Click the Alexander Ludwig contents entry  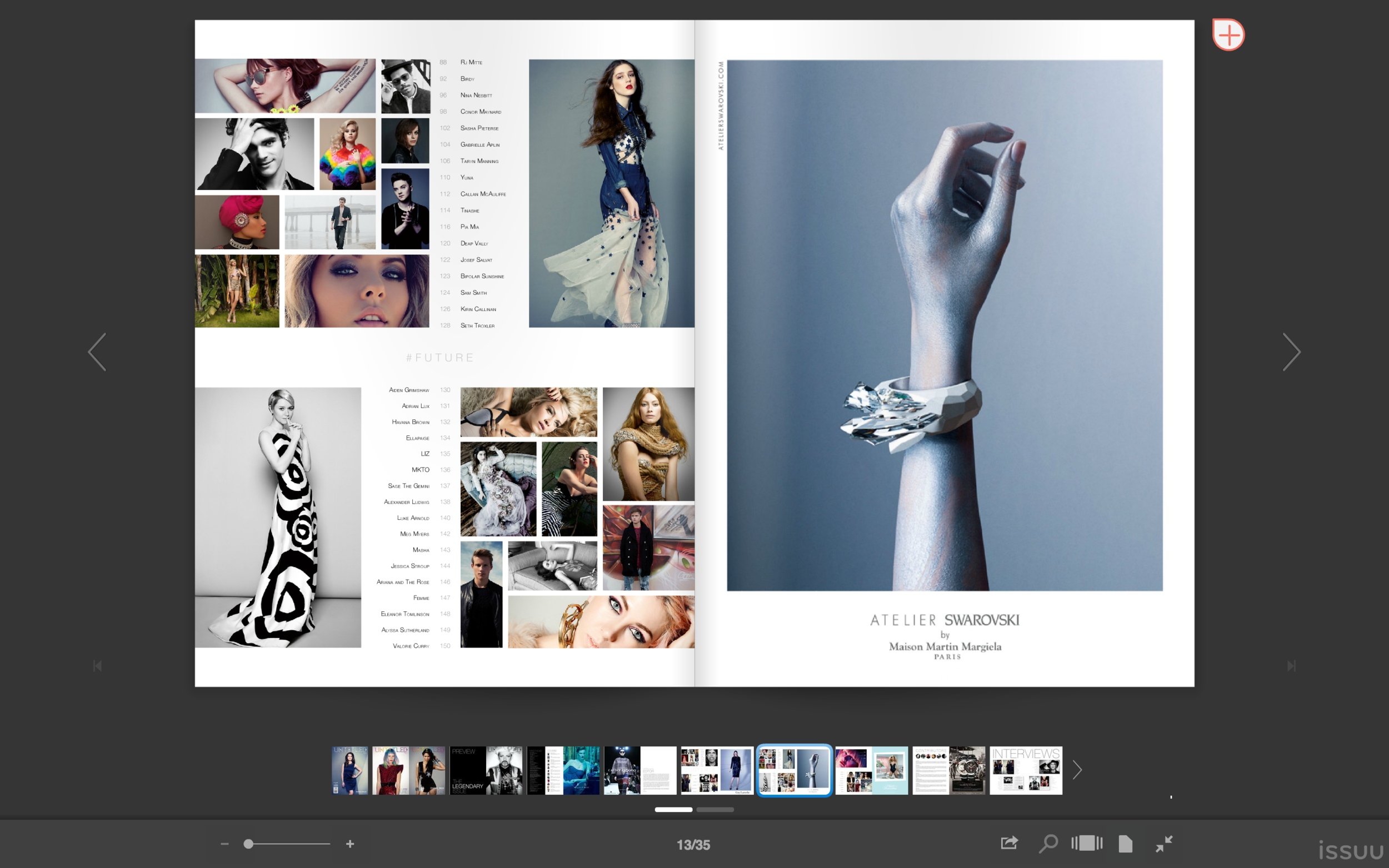click(x=407, y=501)
